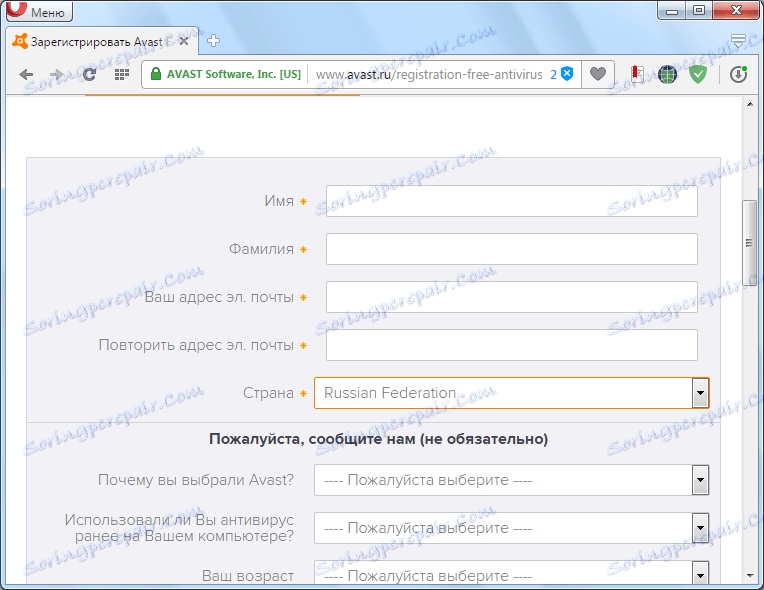Maximize the Opera window
Screen dimensions: 764x590
(x=699, y=10)
